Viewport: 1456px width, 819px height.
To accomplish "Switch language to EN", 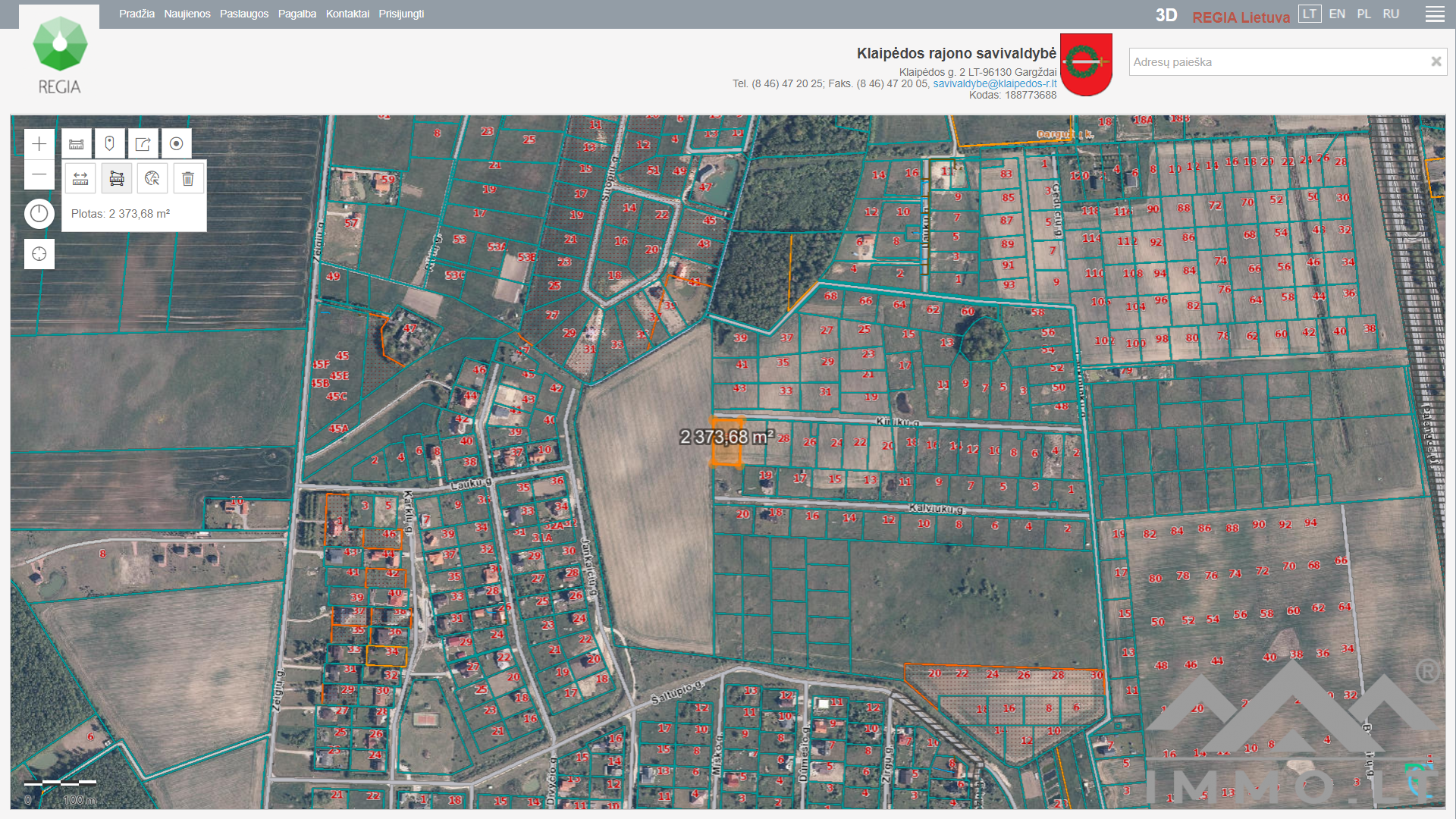I will 1337,14.
